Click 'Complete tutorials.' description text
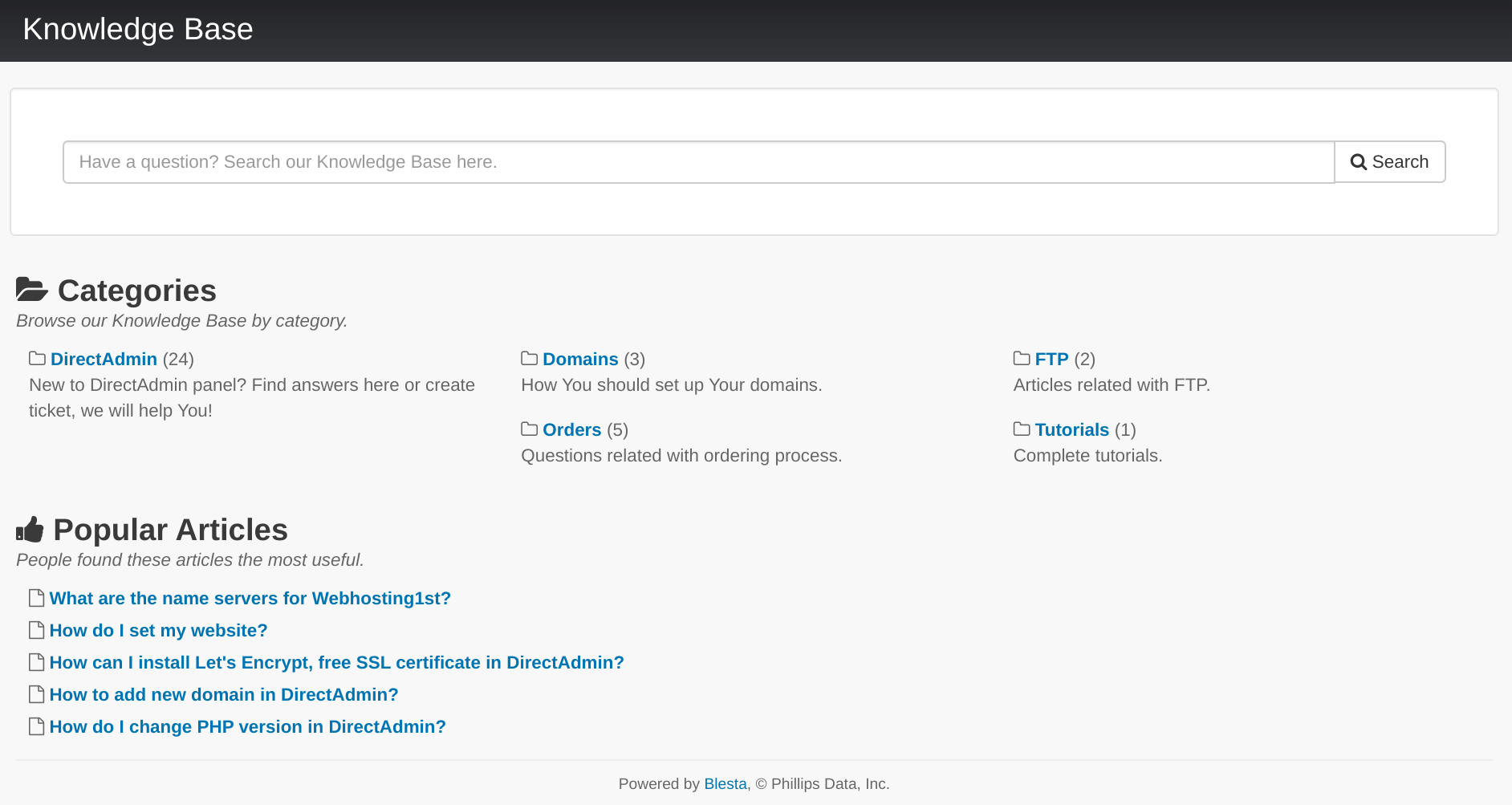 [x=1087, y=455]
